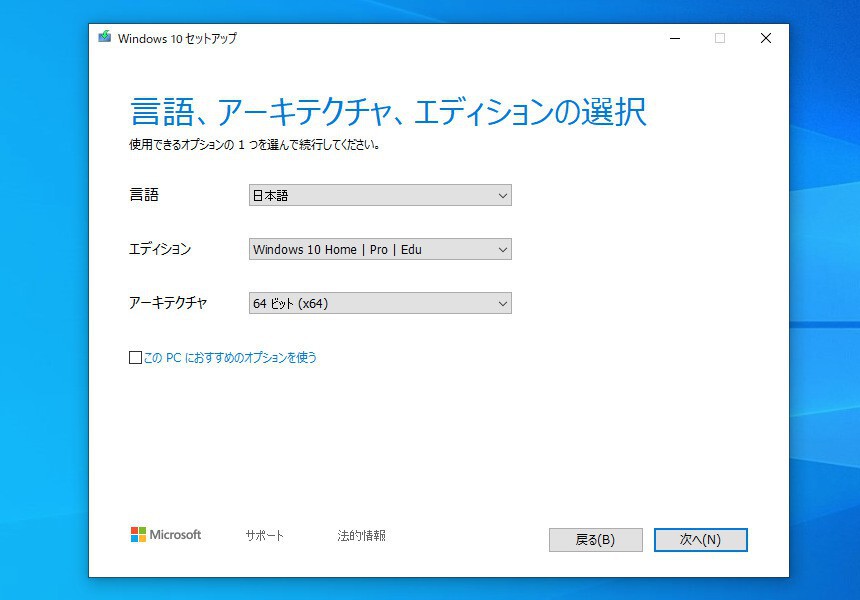Minimize the Windows 10 セットアップ window

click(x=675, y=38)
